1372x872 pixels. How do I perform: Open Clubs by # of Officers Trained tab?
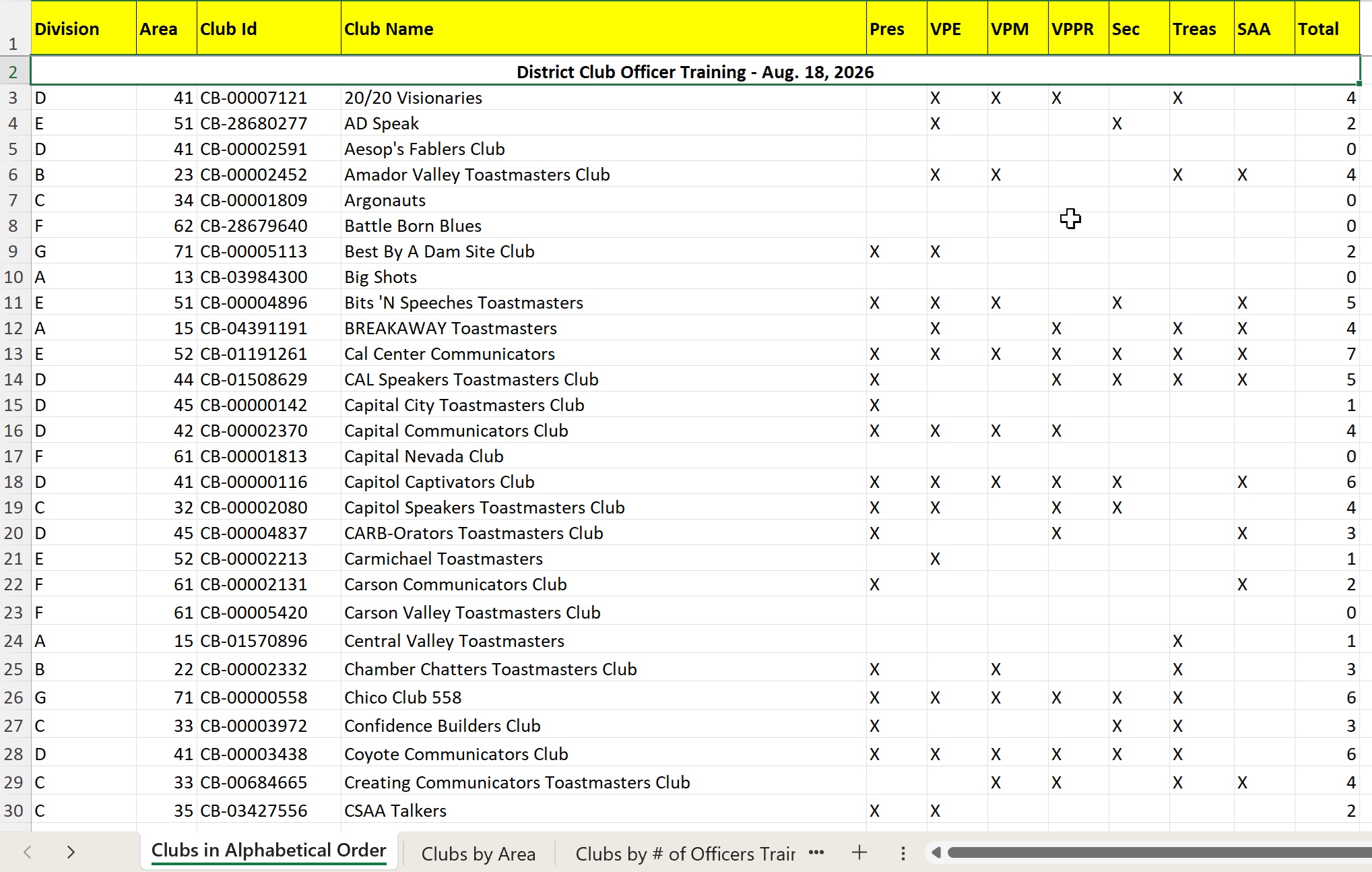click(685, 854)
